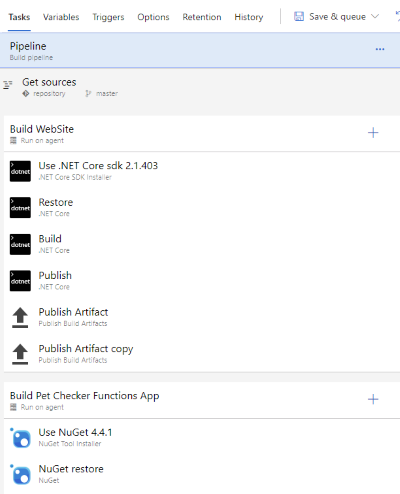Click the NuGet icon for NuGet restore
This screenshot has width=400, height=494.
pyautogui.click(x=21, y=475)
